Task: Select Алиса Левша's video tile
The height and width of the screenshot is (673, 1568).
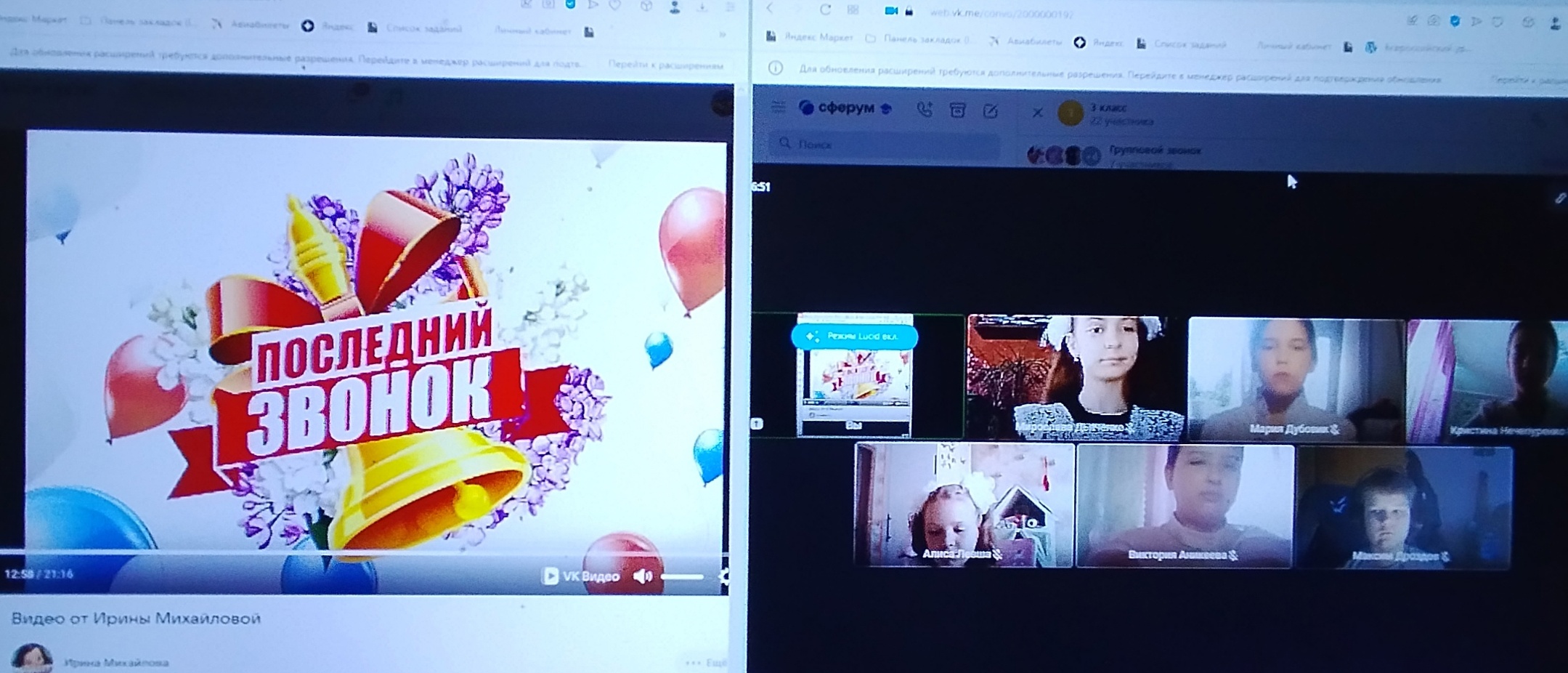Action: 964,504
